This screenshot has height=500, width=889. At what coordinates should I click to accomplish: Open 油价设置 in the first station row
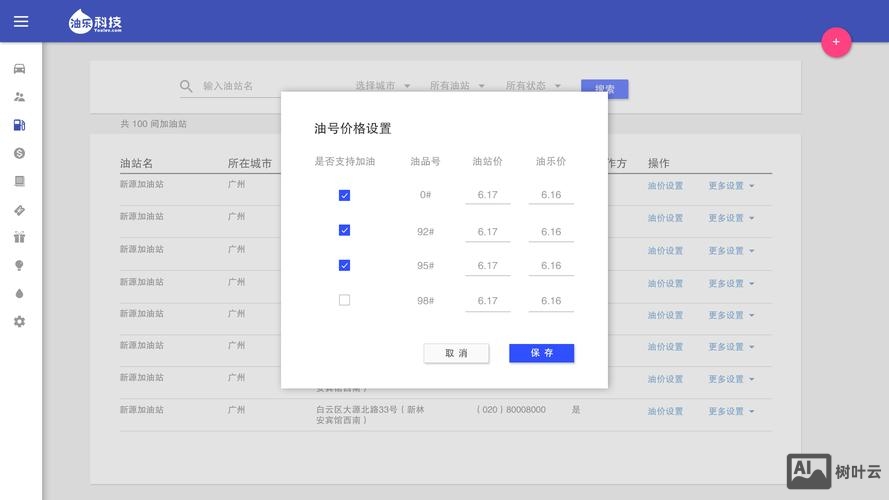click(665, 186)
